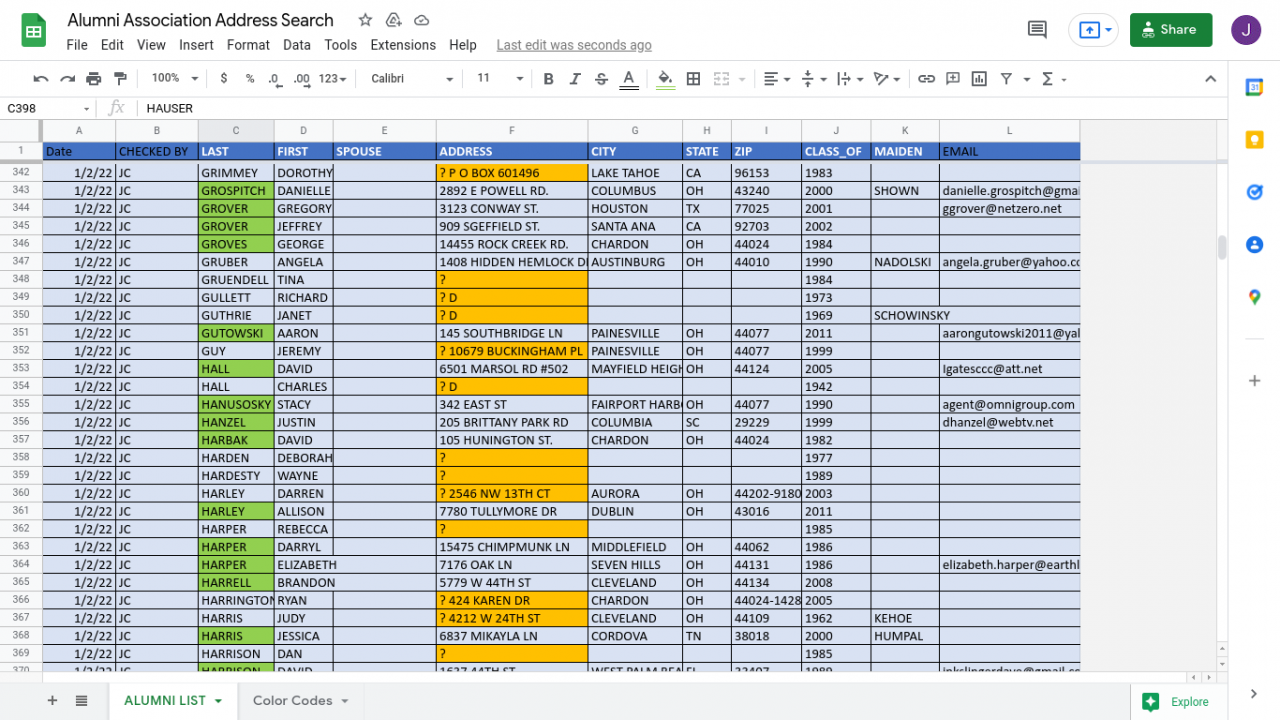Toggle bold formatting
1280x720 pixels.
point(548,79)
